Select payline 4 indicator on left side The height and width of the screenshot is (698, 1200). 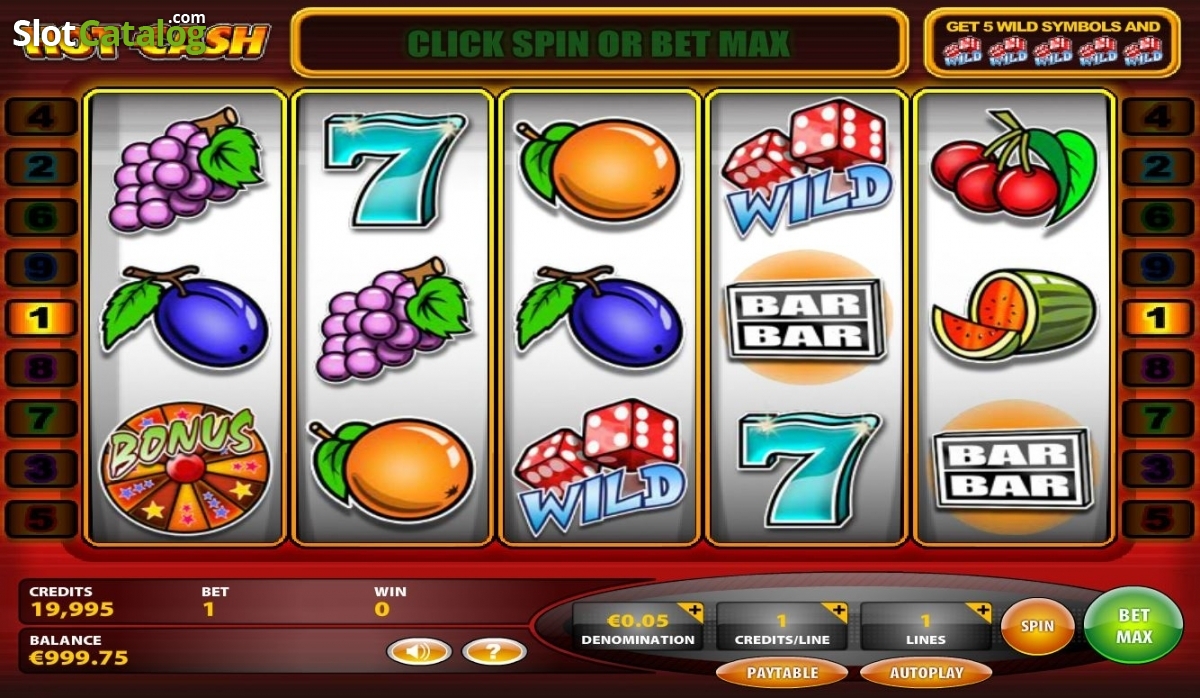[x=41, y=117]
